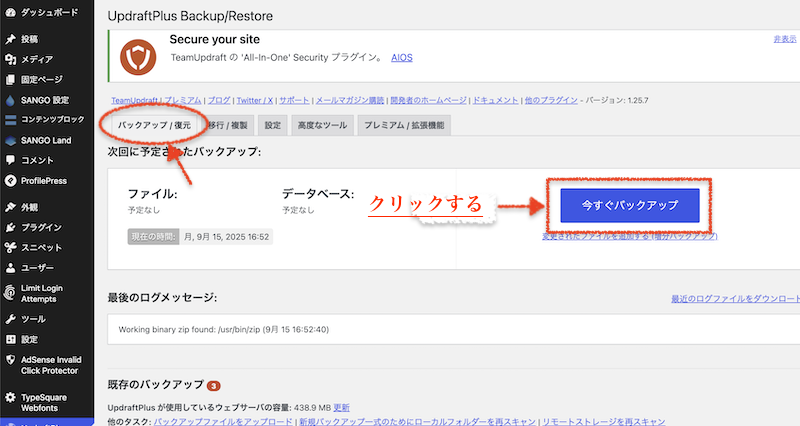
Task: Click the AdSense Invalid Click Protector shield icon
Action: 10,360
